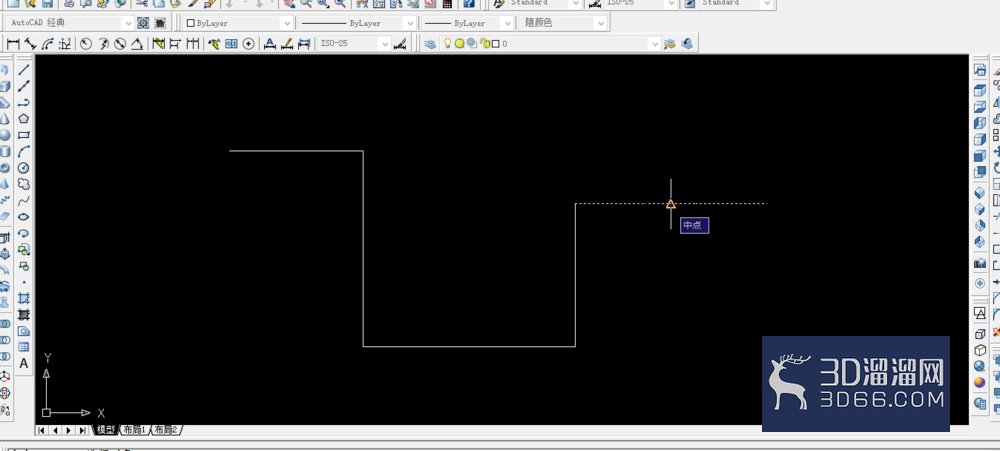The height and width of the screenshot is (451, 1000).
Task: Select the Line draw tool
Action: 24,69
